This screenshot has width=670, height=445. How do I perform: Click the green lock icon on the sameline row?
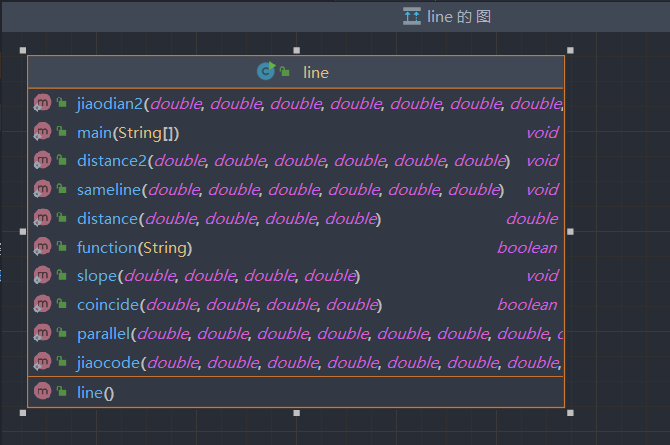pos(62,189)
